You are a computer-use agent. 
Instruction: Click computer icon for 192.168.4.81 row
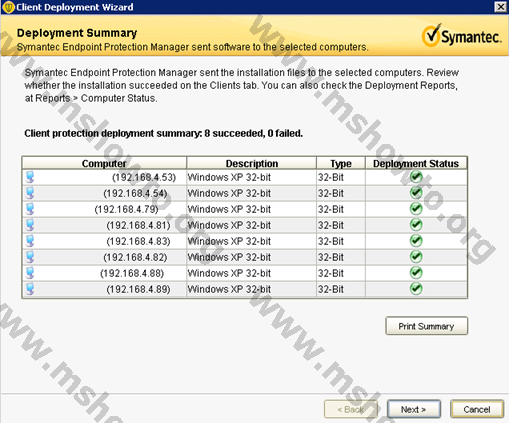[30, 225]
